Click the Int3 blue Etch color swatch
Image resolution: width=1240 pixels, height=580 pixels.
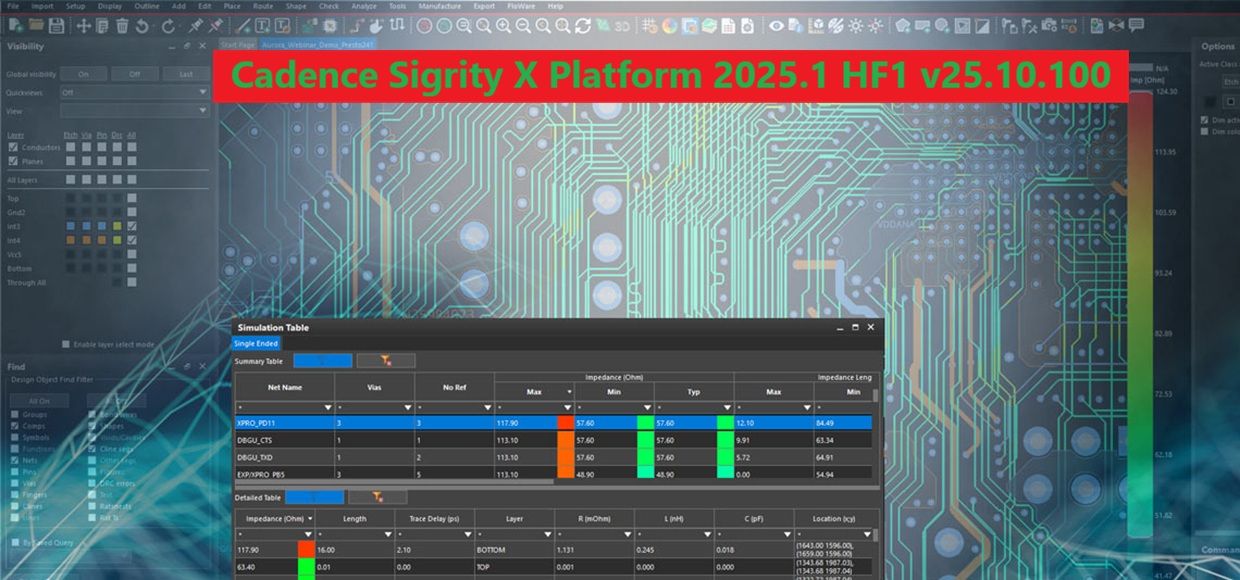68,226
